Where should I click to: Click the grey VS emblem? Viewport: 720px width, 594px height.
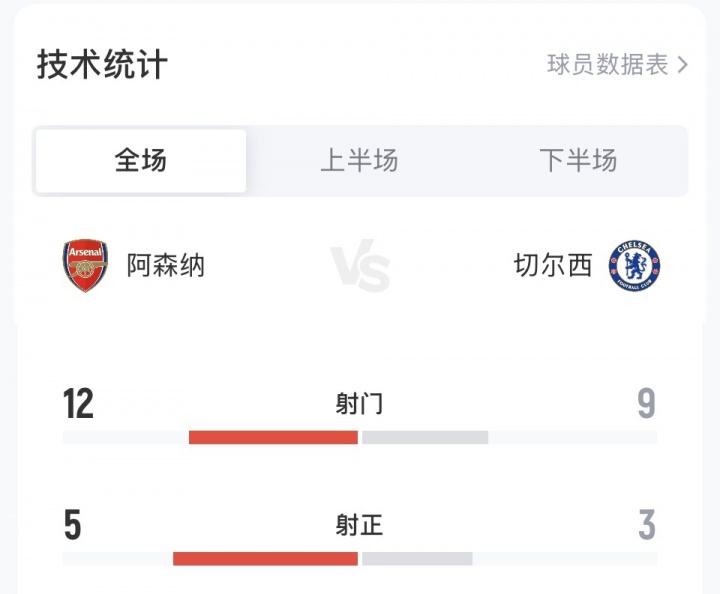(x=360, y=266)
